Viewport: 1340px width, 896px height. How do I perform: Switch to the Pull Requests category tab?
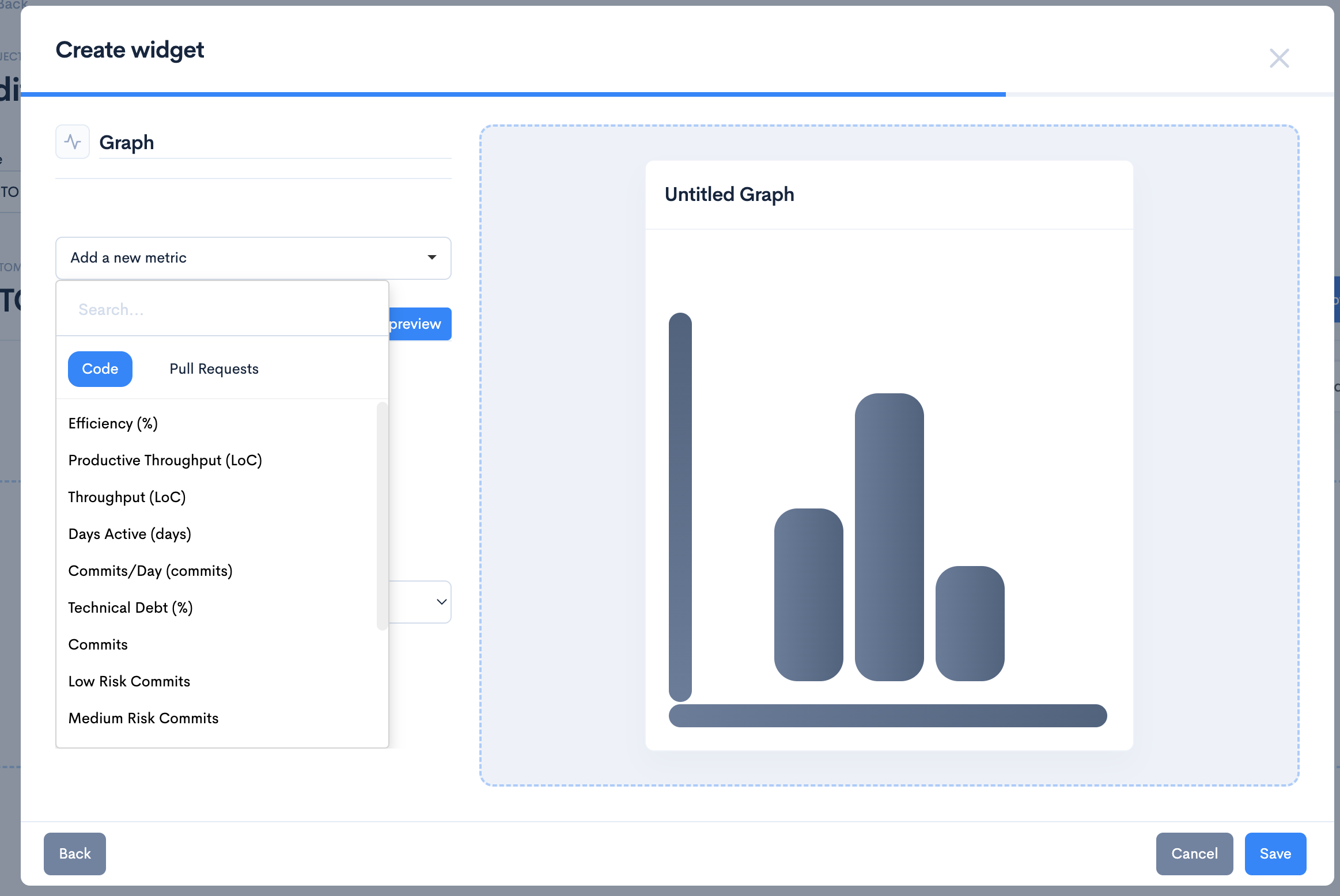(x=214, y=369)
